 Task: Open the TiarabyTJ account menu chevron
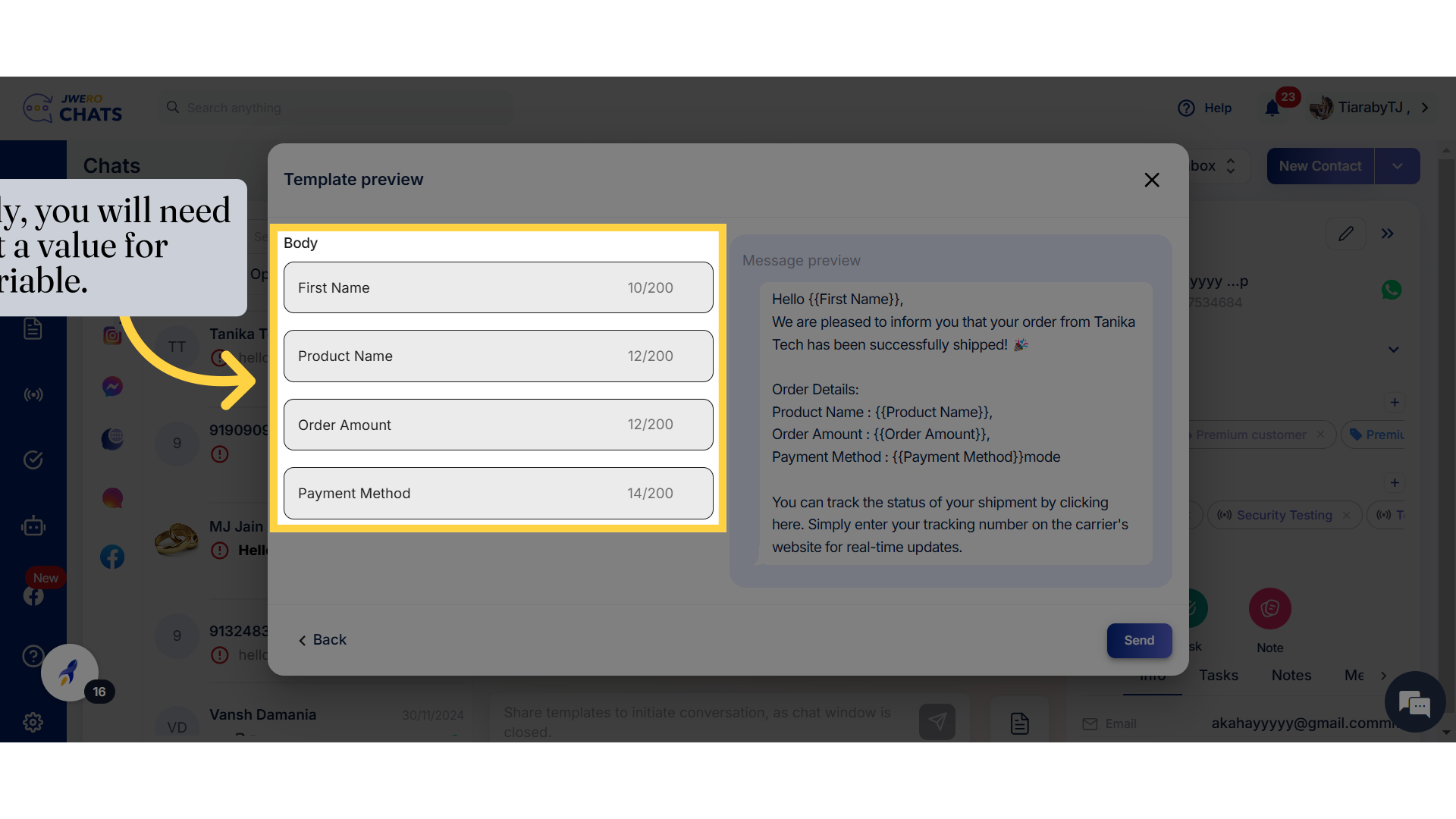point(1425,108)
